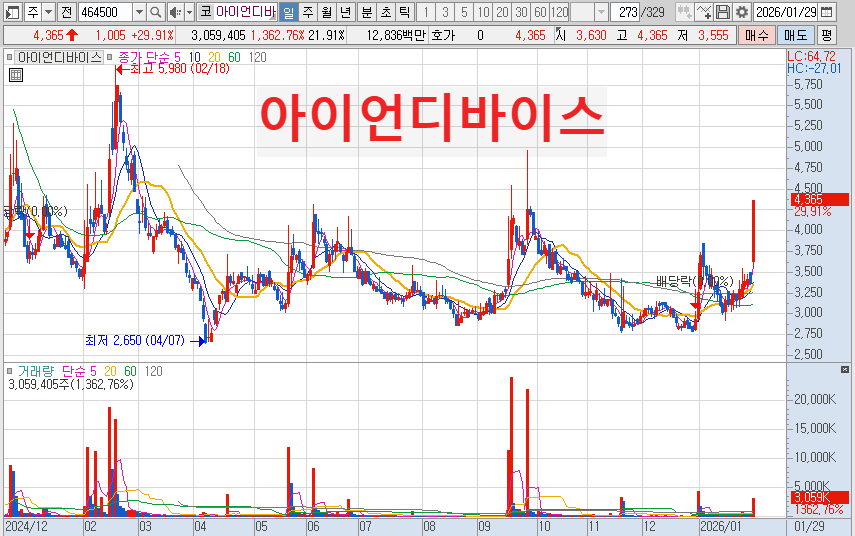Image resolution: width=855 pixels, height=536 pixels.
Task: Click the 매수 buy button
Action: (757, 35)
